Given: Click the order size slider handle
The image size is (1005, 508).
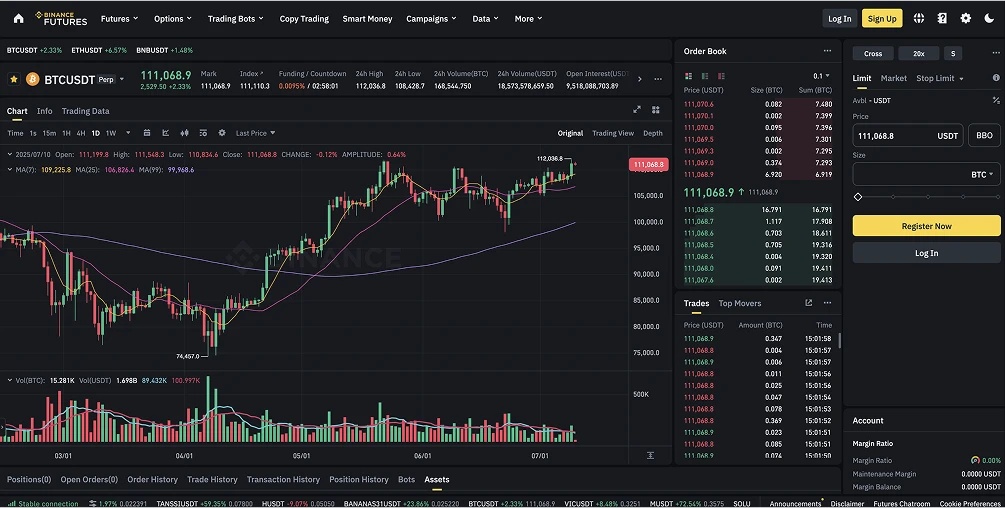Looking at the screenshot, I should coord(858,197).
